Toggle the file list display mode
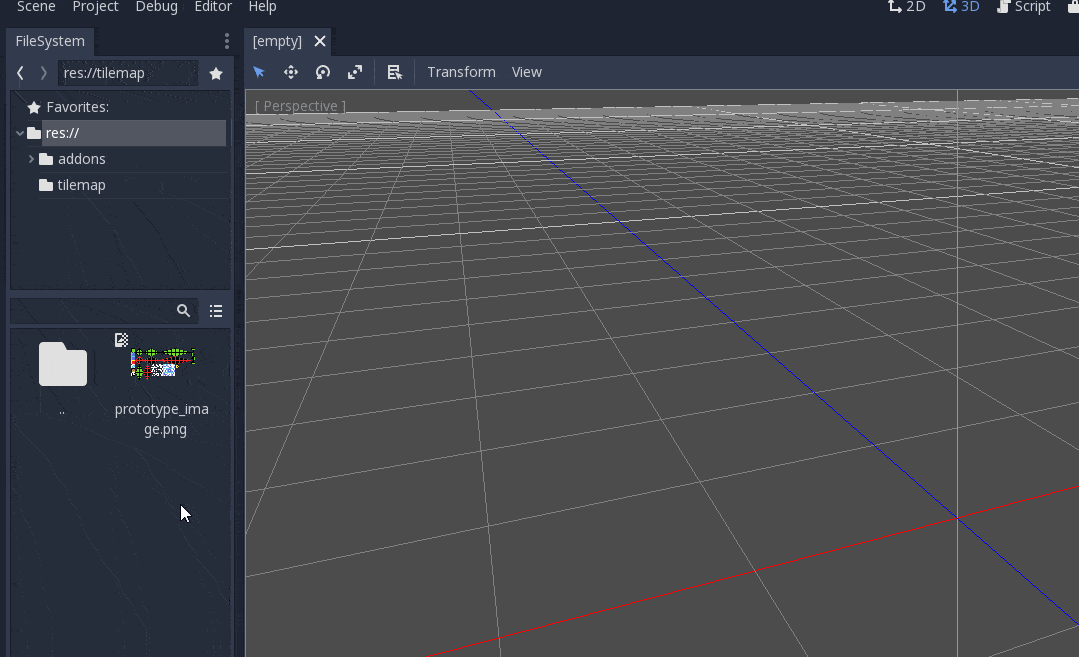Viewport: 1079px width, 657px height. [x=216, y=310]
